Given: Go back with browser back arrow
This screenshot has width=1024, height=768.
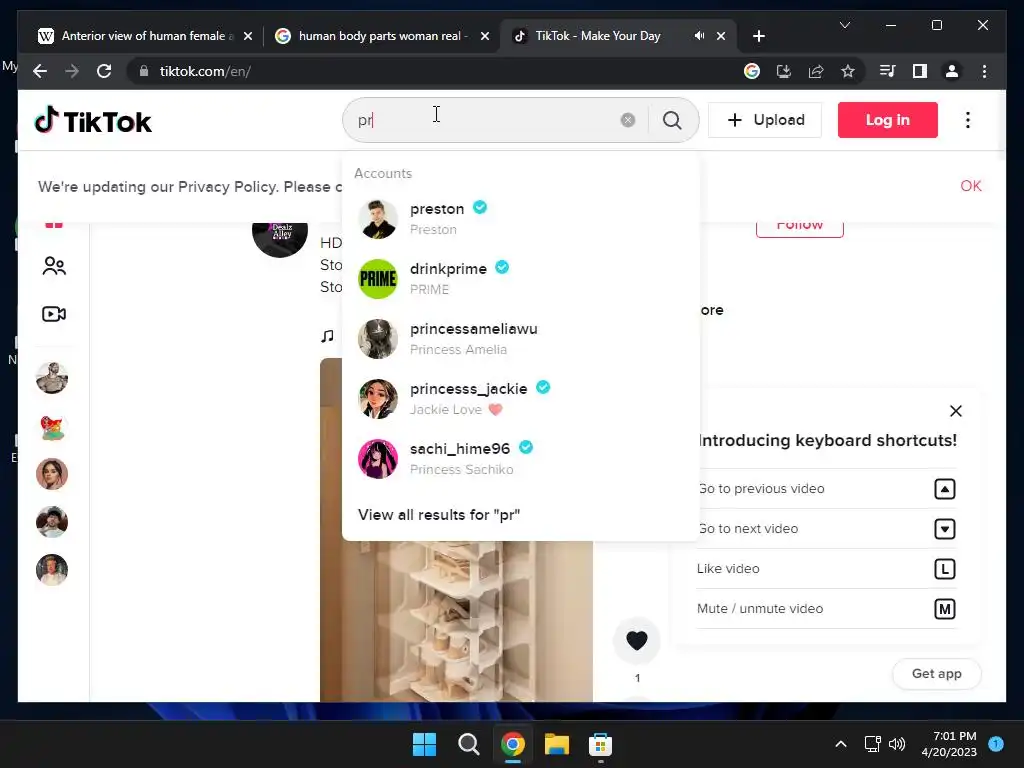Looking at the screenshot, I should point(40,71).
